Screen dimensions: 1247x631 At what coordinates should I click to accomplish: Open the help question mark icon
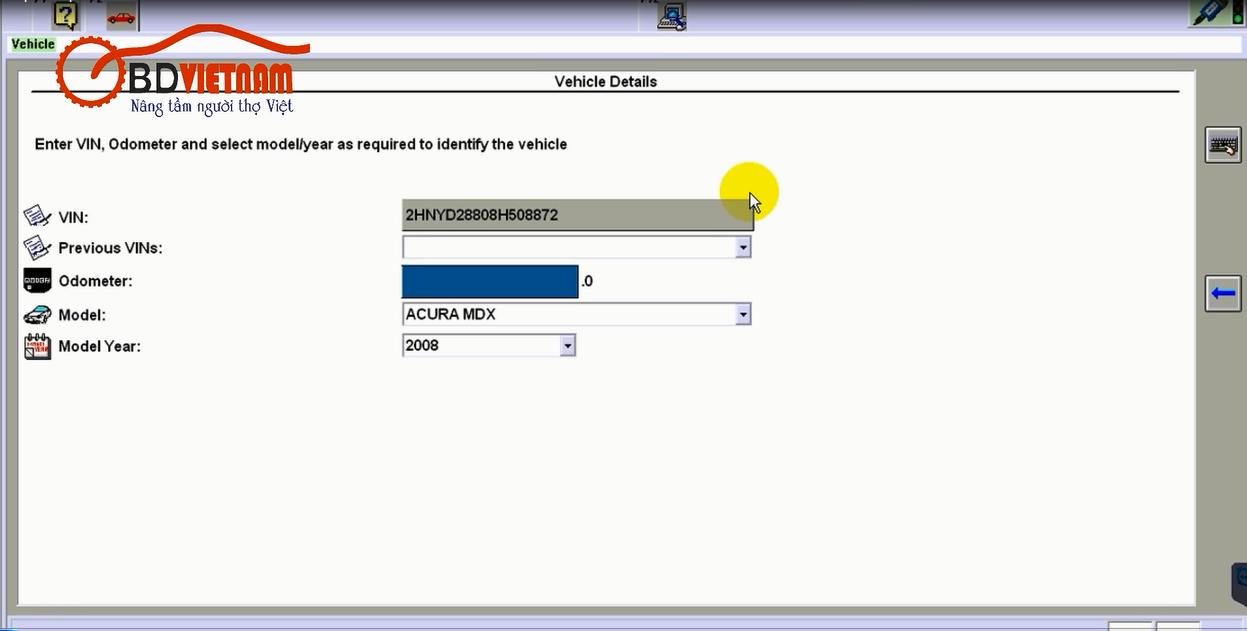click(x=65, y=15)
